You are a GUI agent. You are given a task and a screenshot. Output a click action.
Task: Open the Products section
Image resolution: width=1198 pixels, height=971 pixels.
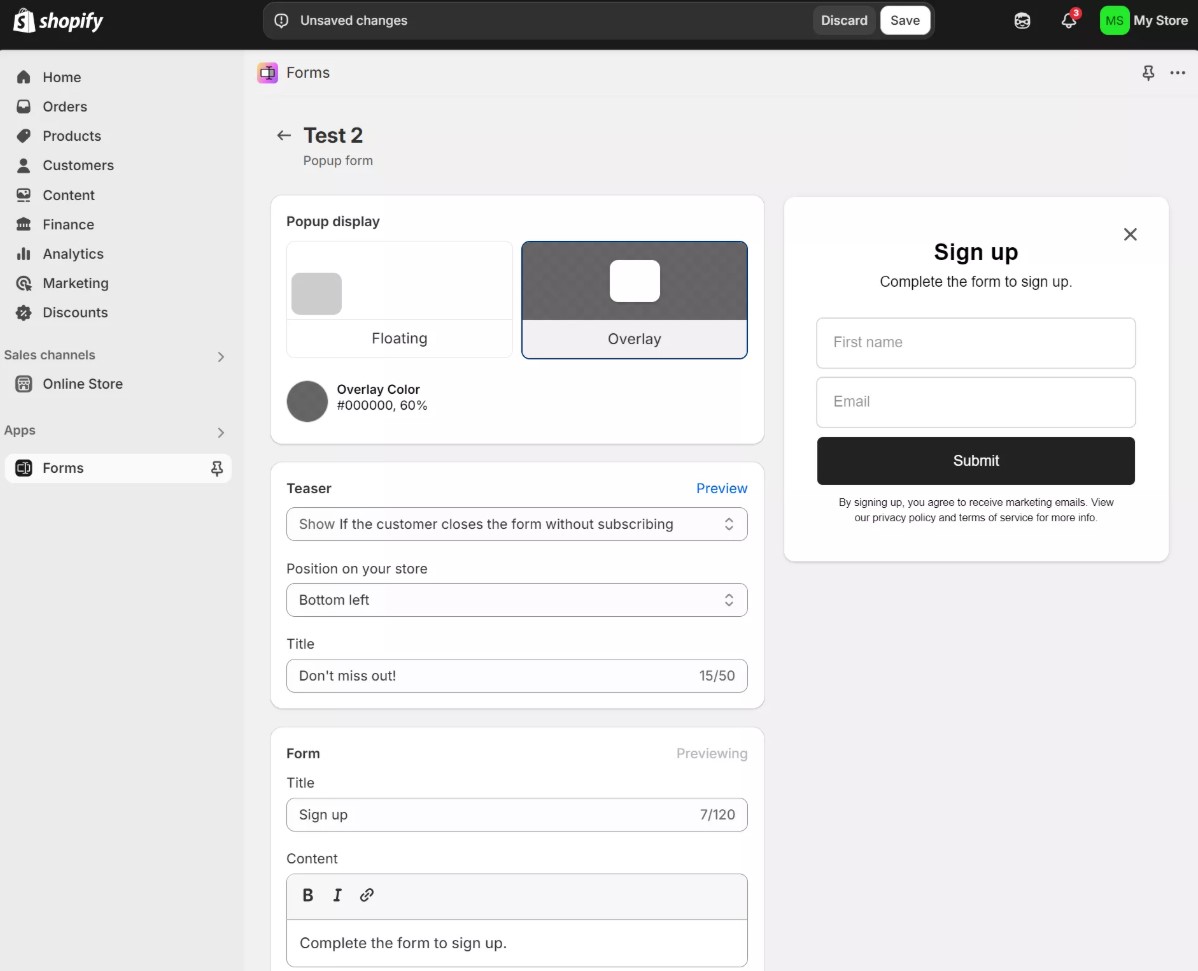(70, 136)
